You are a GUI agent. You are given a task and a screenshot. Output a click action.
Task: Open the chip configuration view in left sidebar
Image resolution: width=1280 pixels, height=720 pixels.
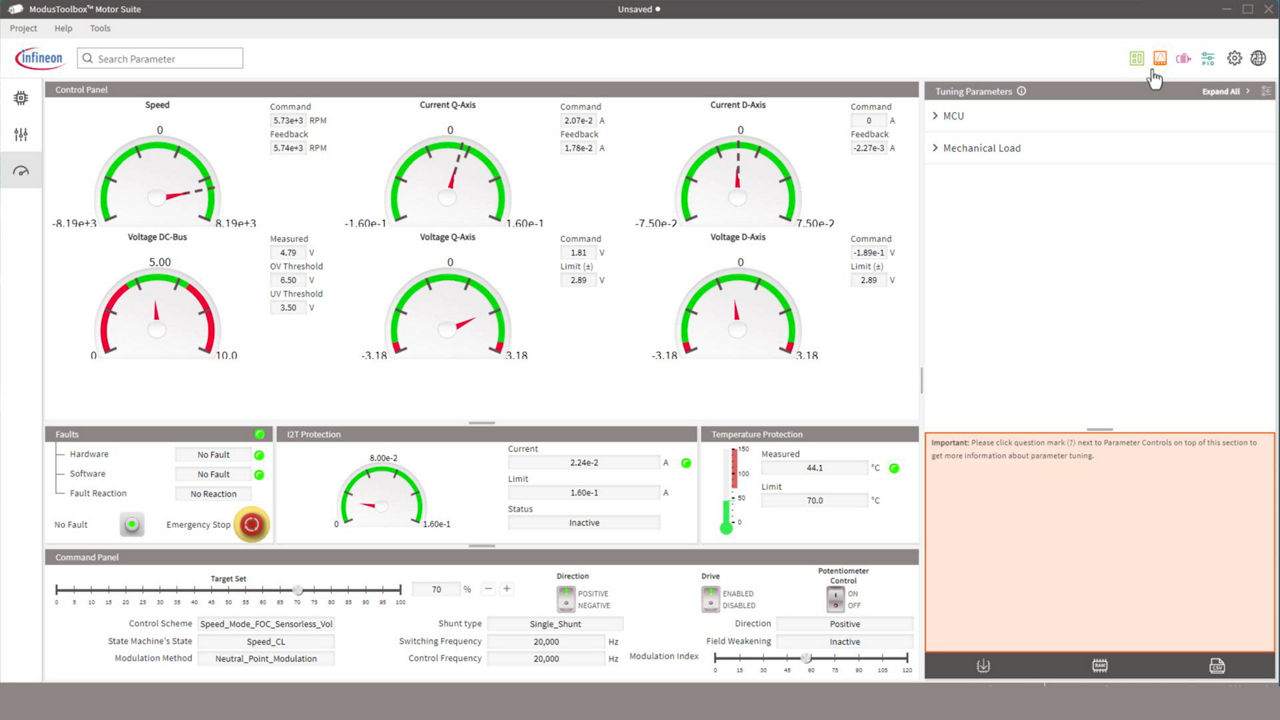(20, 98)
